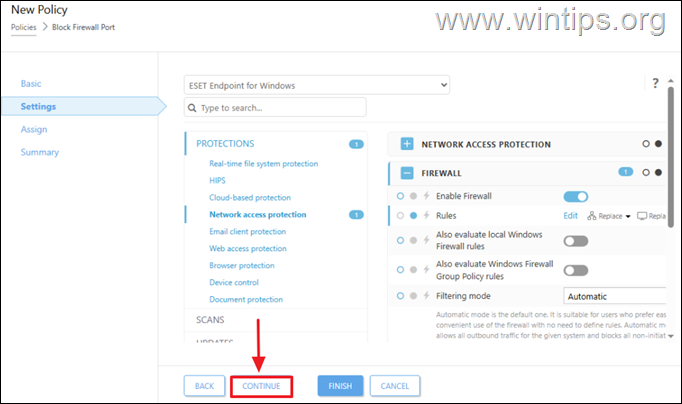Open the Summary step
This screenshot has width=682, height=404.
tap(40, 152)
